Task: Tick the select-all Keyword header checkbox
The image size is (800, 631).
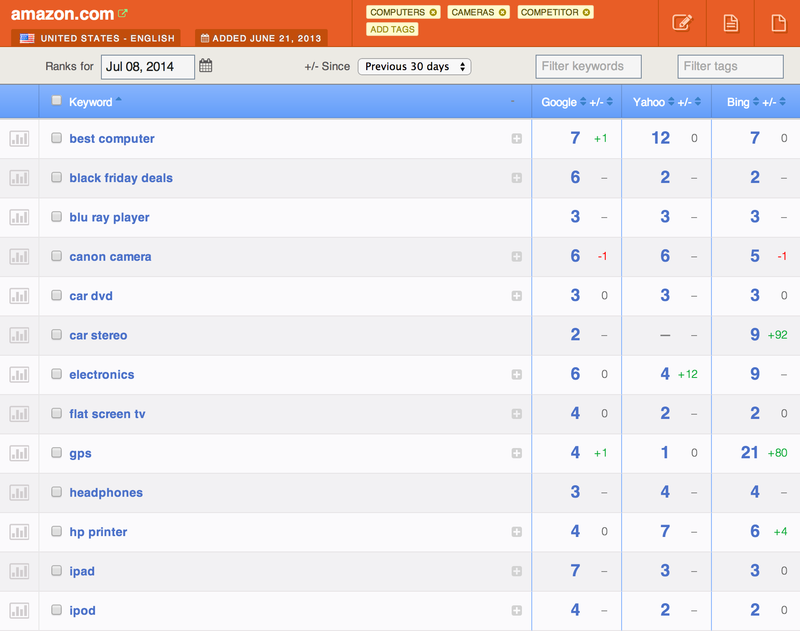Action: [57, 100]
